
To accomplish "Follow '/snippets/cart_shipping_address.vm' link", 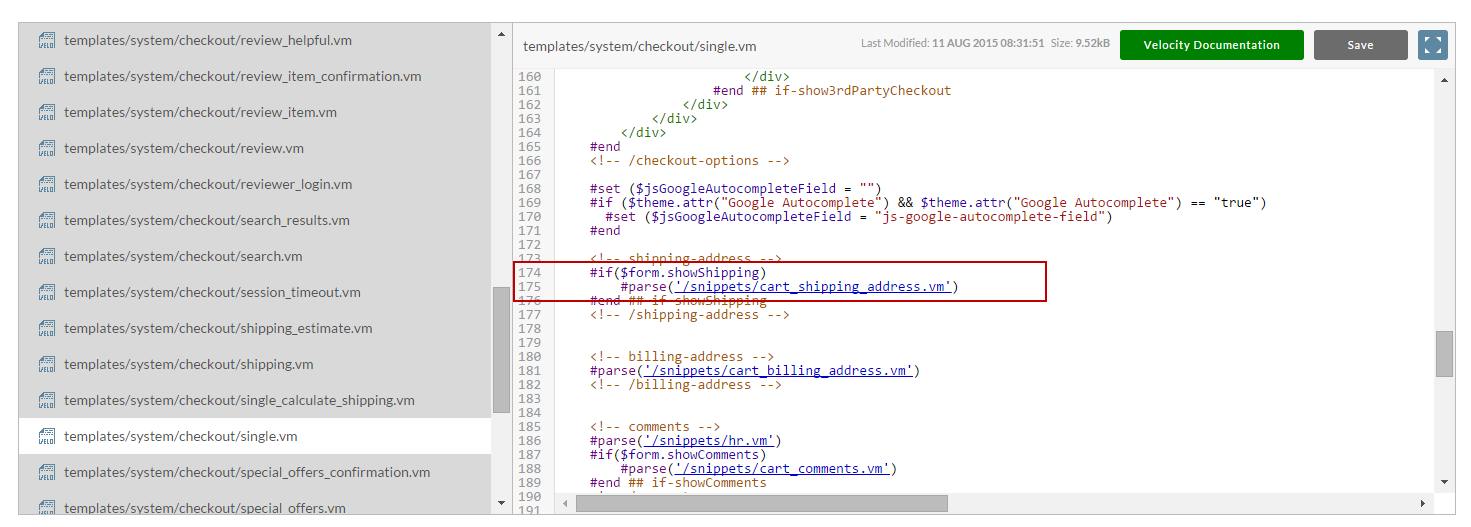I will pyautogui.click(x=813, y=287).
